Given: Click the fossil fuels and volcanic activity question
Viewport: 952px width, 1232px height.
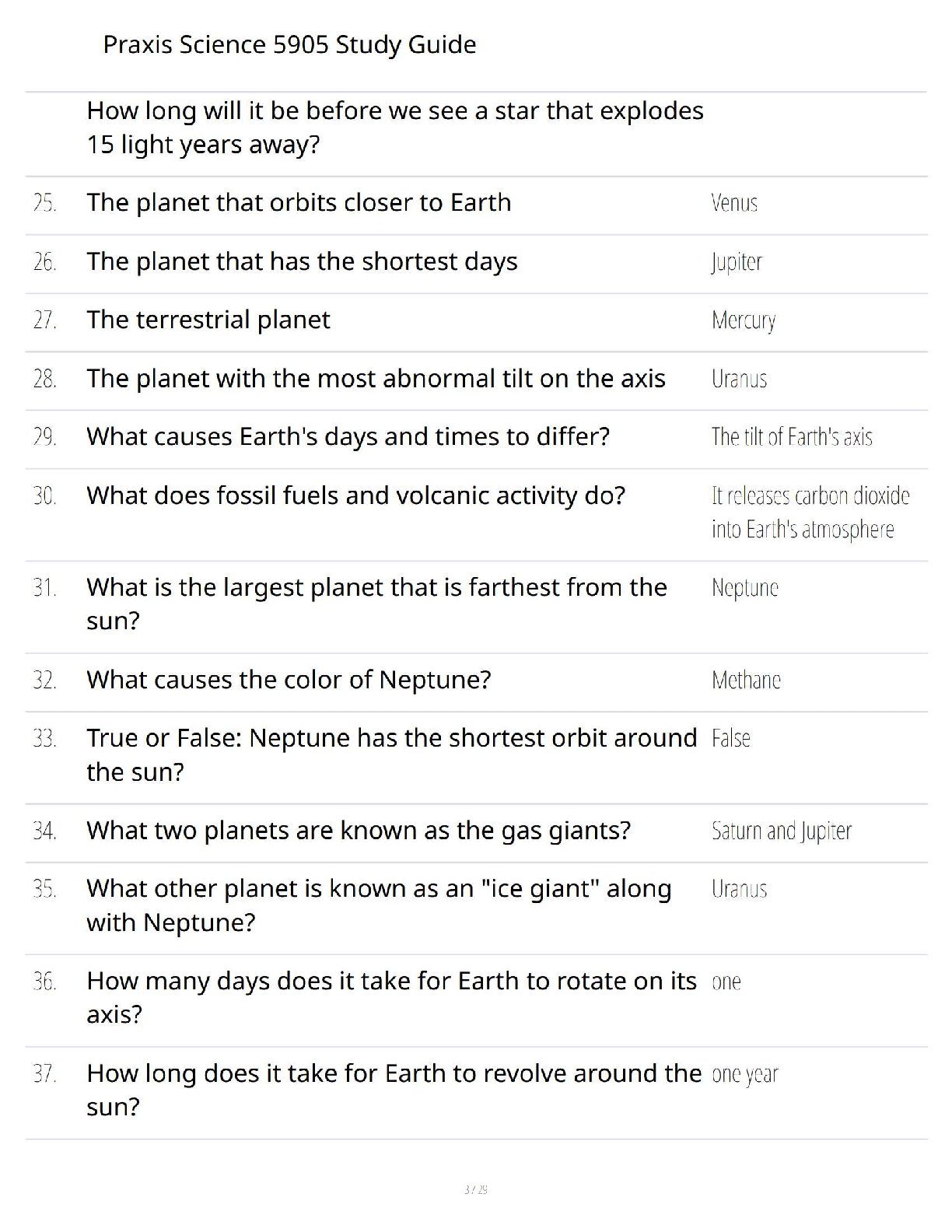Looking at the screenshot, I should [355, 495].
